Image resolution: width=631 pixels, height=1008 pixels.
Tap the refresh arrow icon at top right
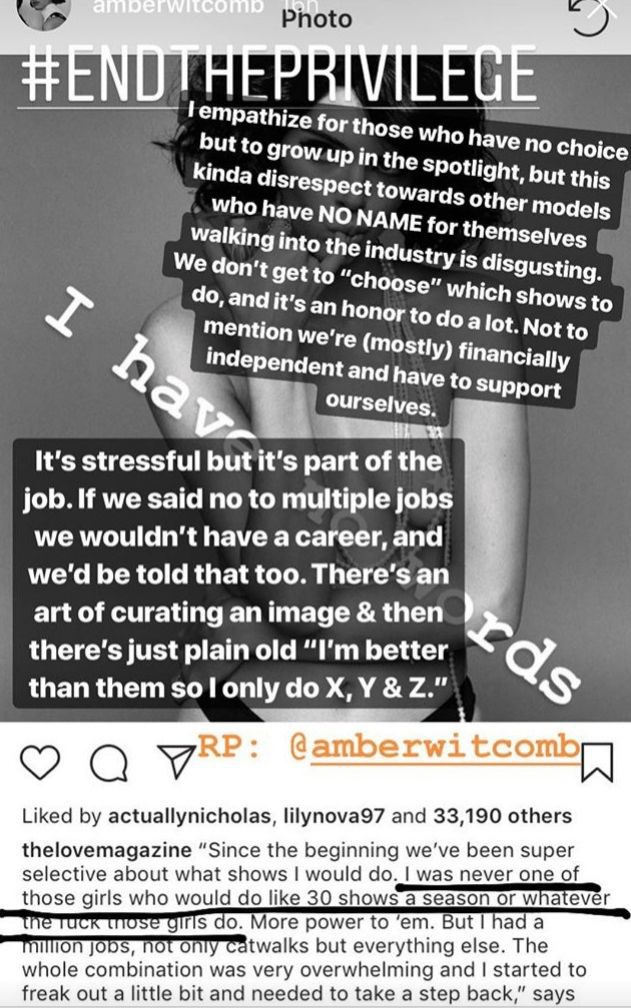(x=591, y=17)
